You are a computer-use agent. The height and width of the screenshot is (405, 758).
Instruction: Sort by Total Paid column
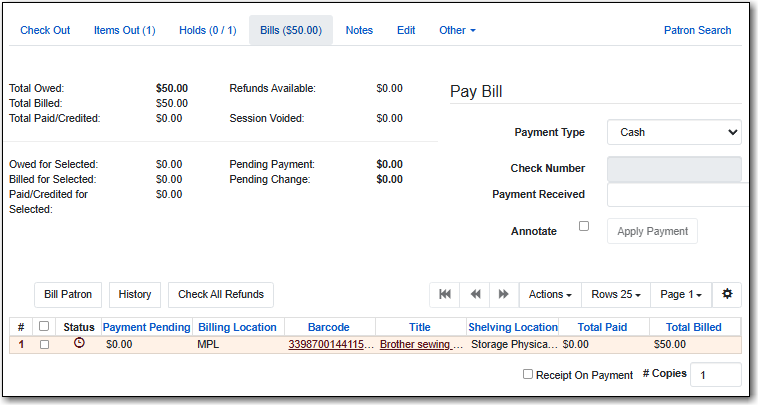(x=602, y=327)
